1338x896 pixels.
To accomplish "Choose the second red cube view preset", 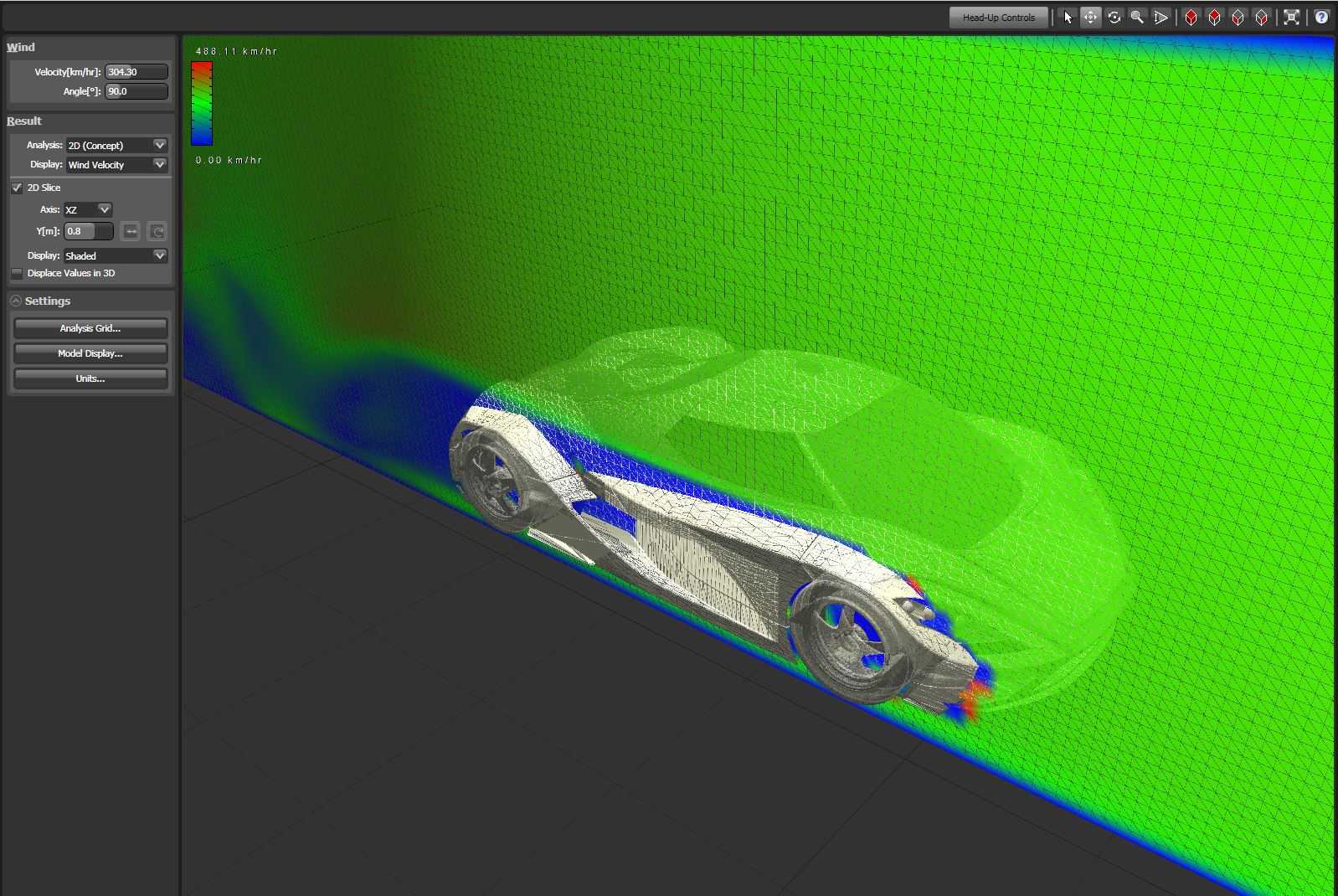I will [x=1214, y=17].
